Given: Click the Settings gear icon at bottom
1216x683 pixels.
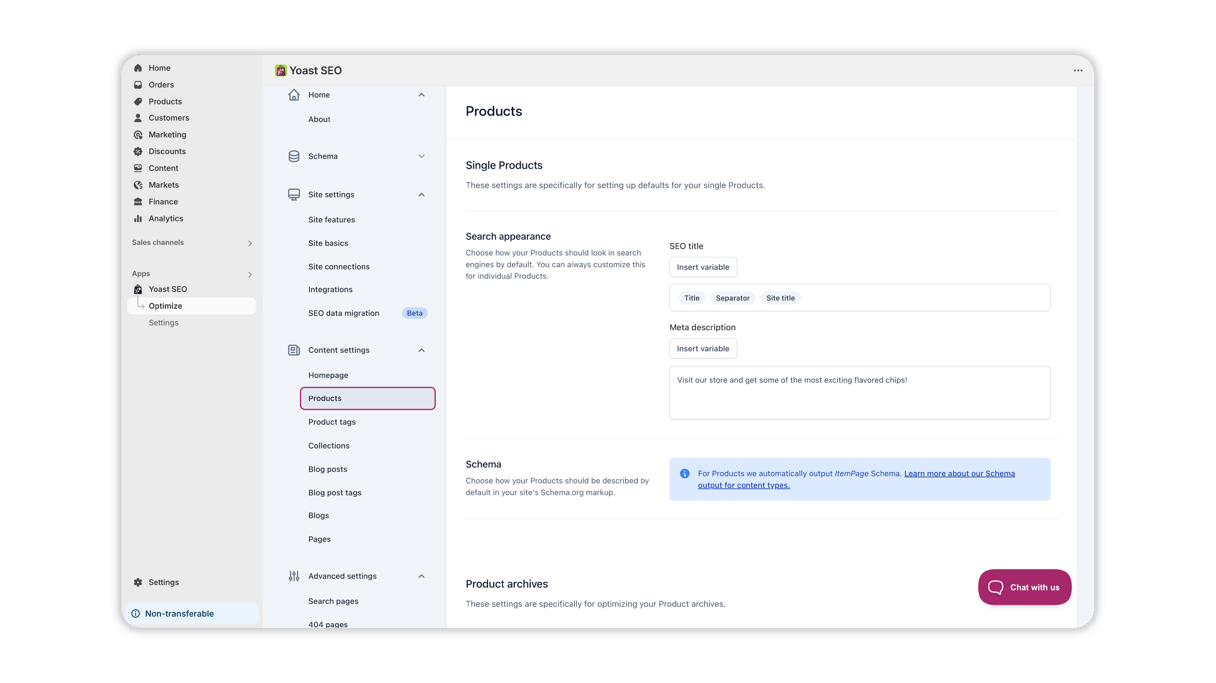Looking at the screenshot, I should point(138,582).
